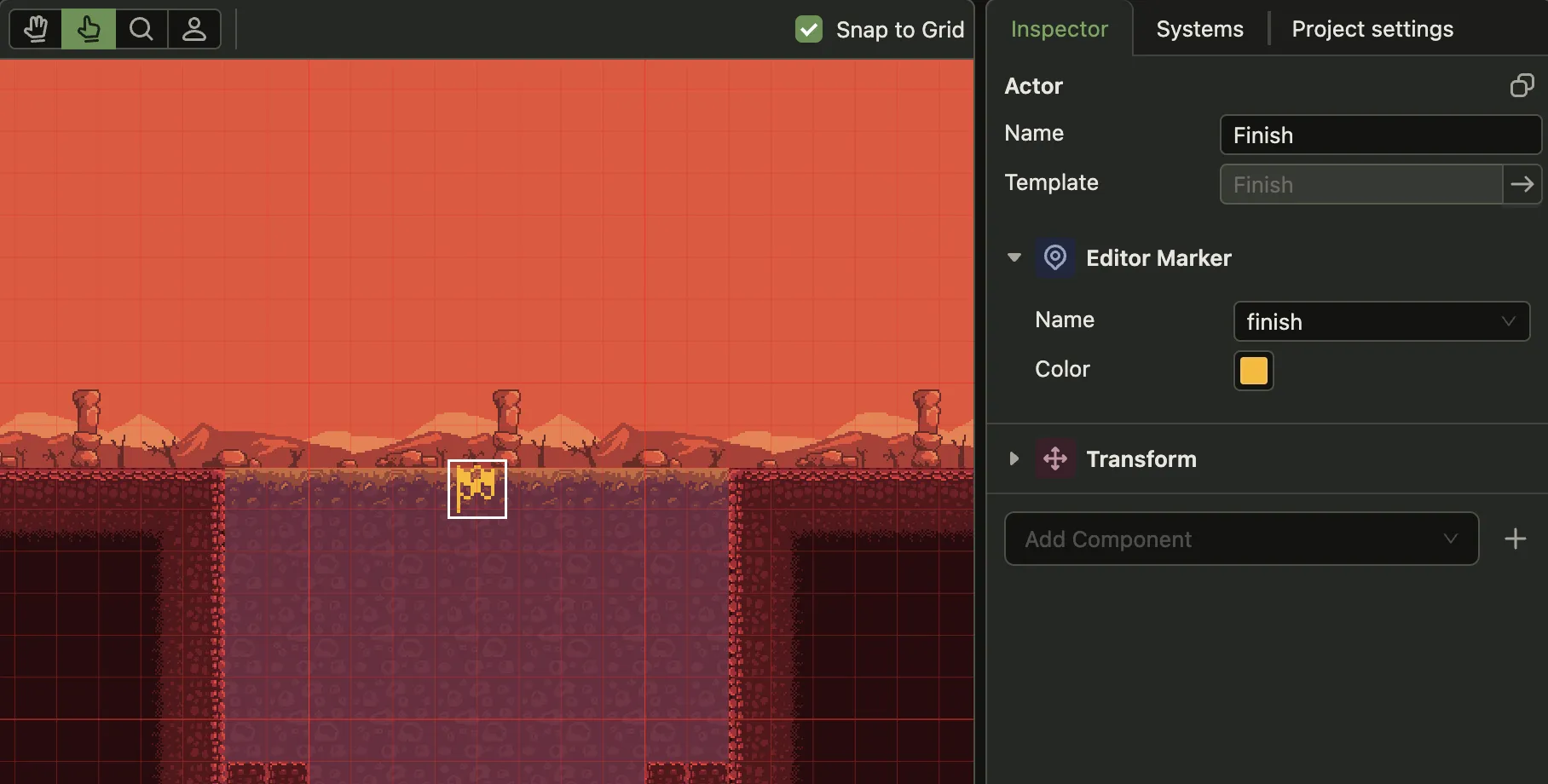The image size is (1548, 784).
Task: Click the Editor Marker pin icon
Action: click(x=1054, y=257)
